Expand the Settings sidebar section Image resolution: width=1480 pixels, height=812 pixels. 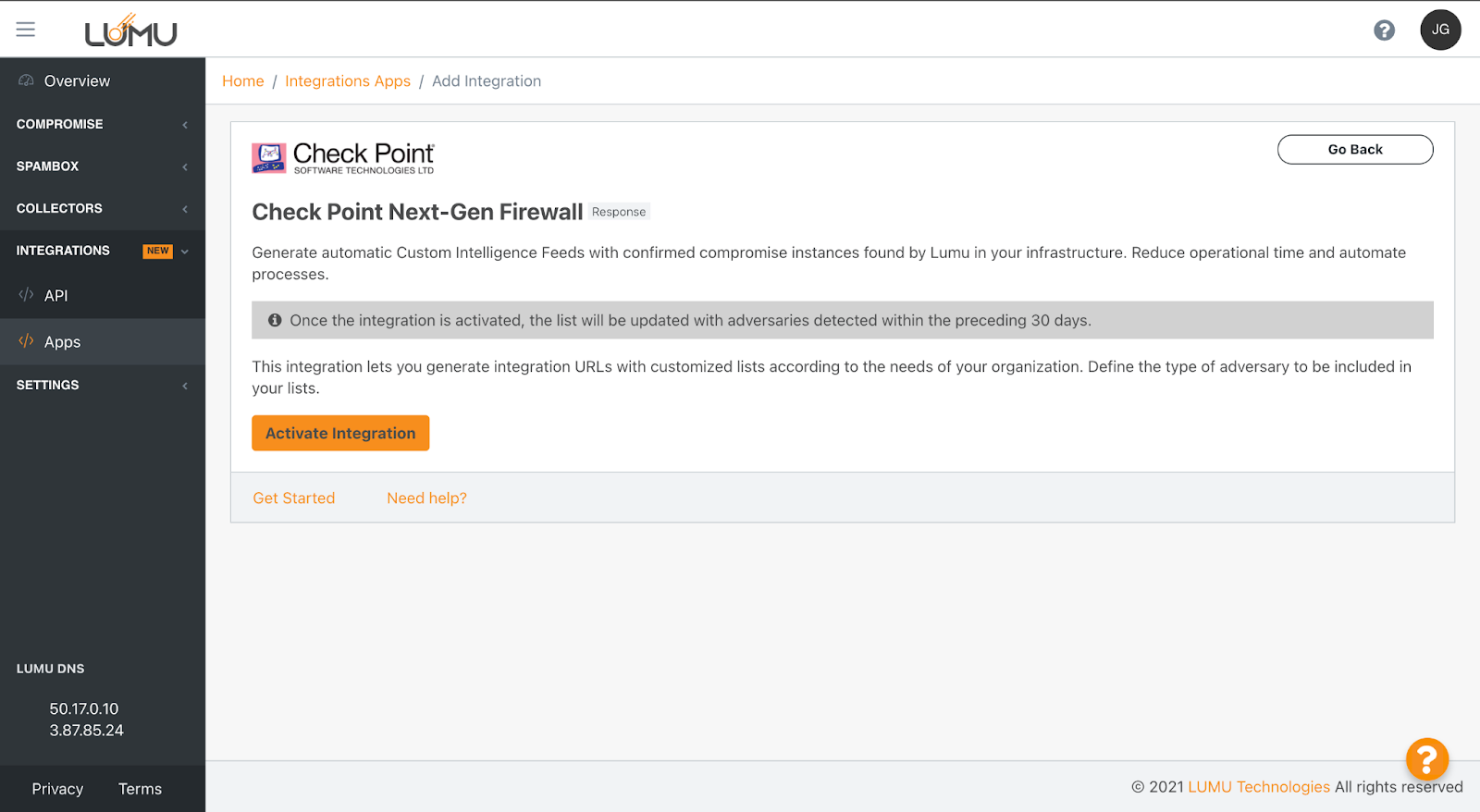point(102,385)
